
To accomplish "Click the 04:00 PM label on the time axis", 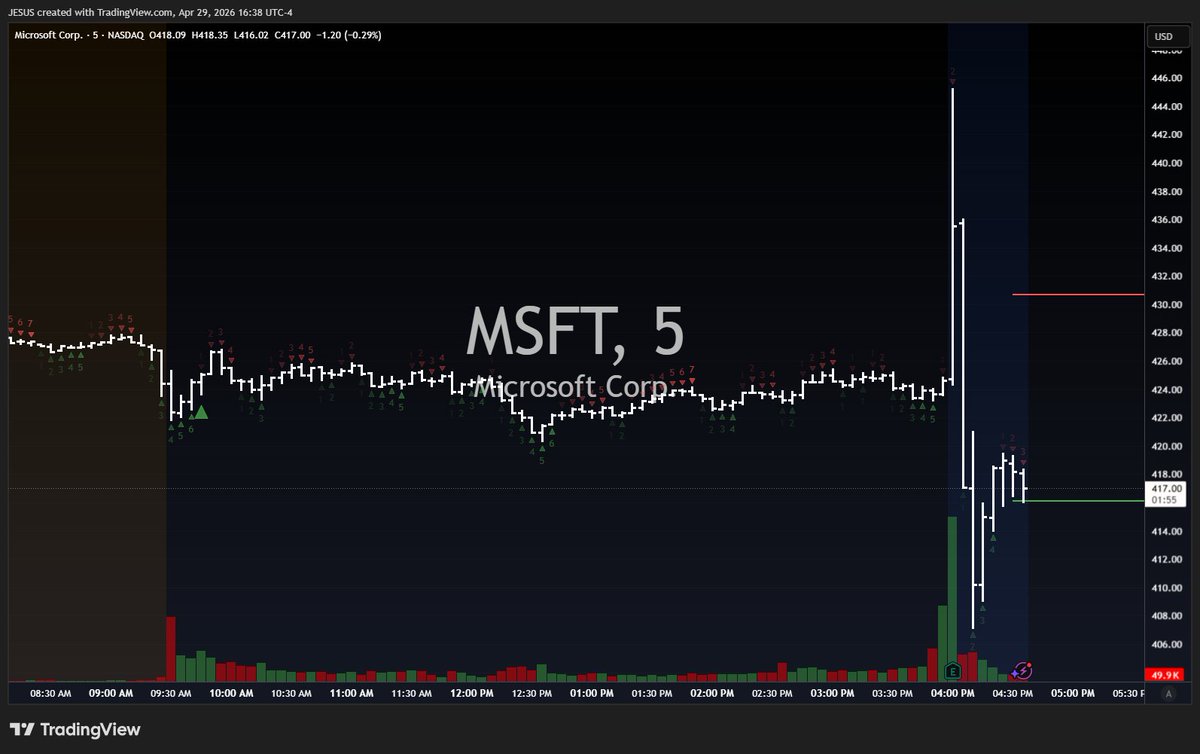I will point(951,692).
